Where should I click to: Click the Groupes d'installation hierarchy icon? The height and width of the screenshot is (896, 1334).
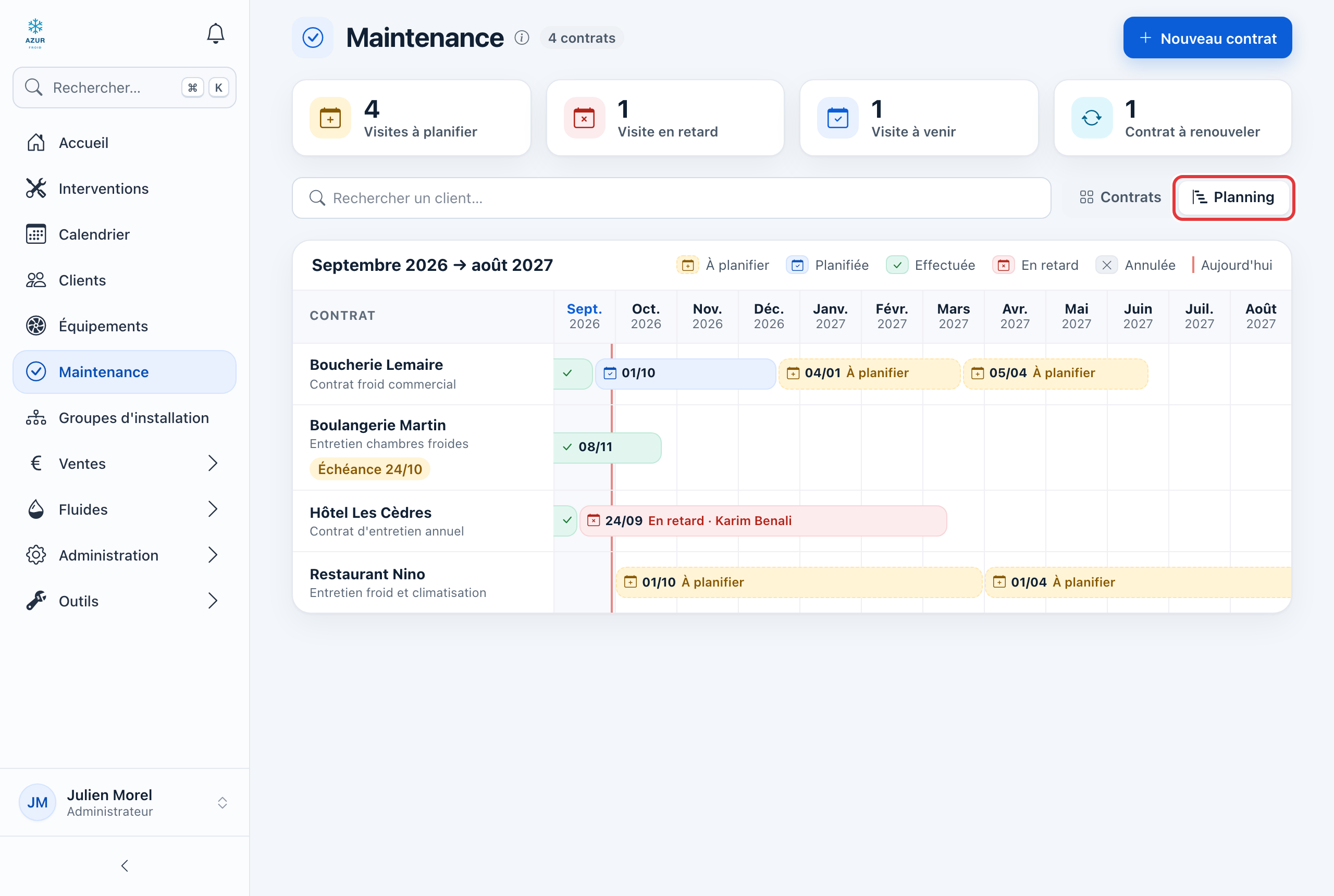(x=36, y=417)
